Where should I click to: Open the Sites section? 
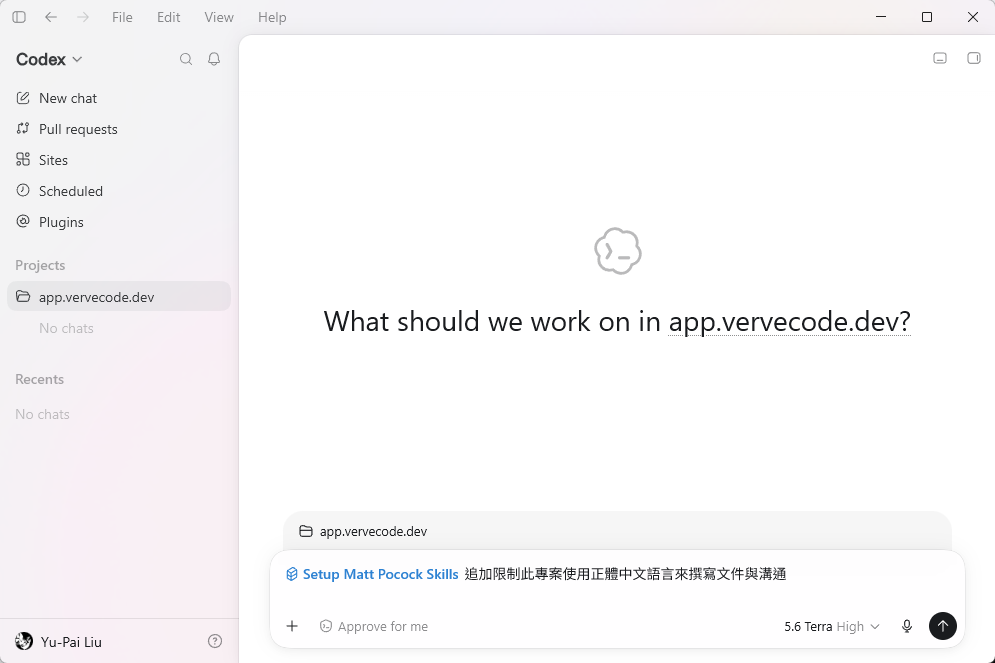(x=119, y=160)
